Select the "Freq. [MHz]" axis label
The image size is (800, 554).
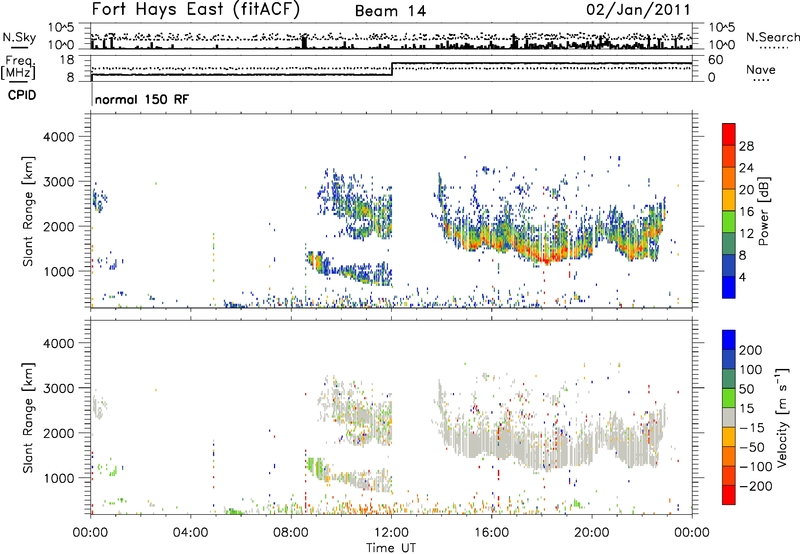[18, 67]
